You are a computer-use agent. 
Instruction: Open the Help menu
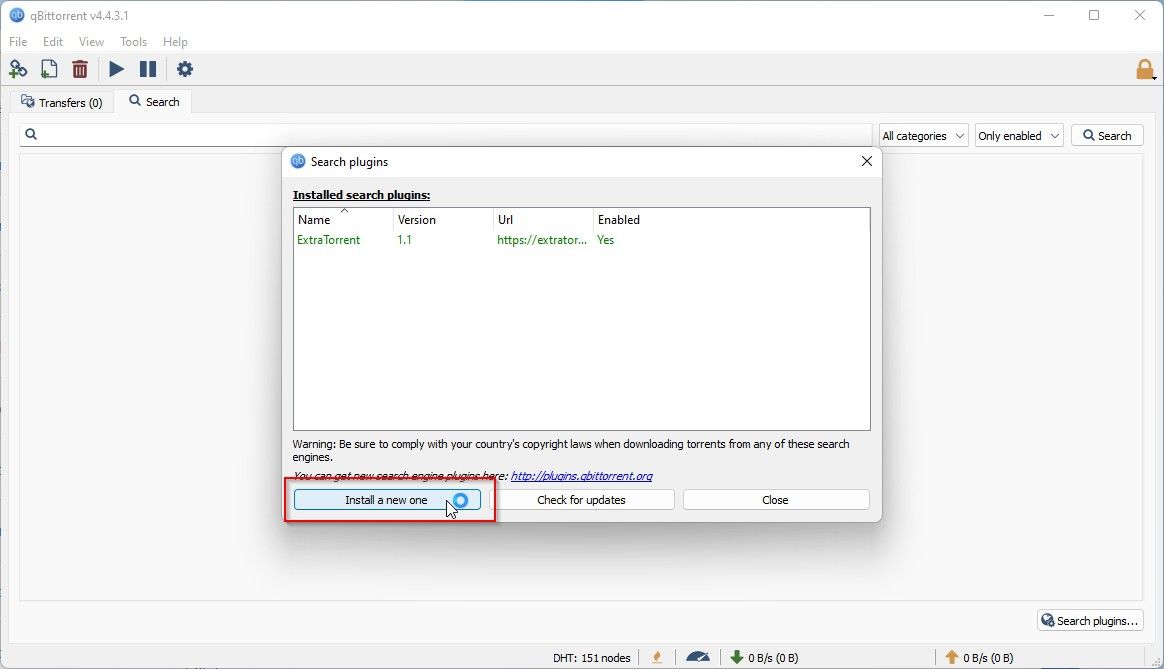pyautogui.click(x=175, y=42)
